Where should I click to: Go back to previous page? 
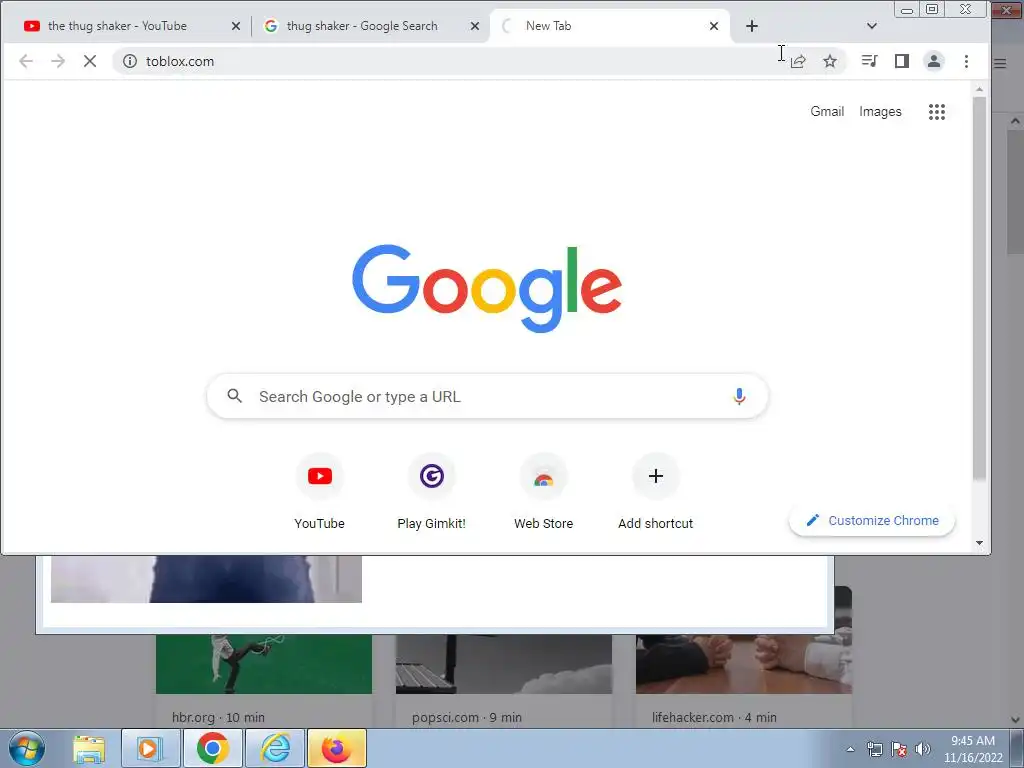(26, 61)
